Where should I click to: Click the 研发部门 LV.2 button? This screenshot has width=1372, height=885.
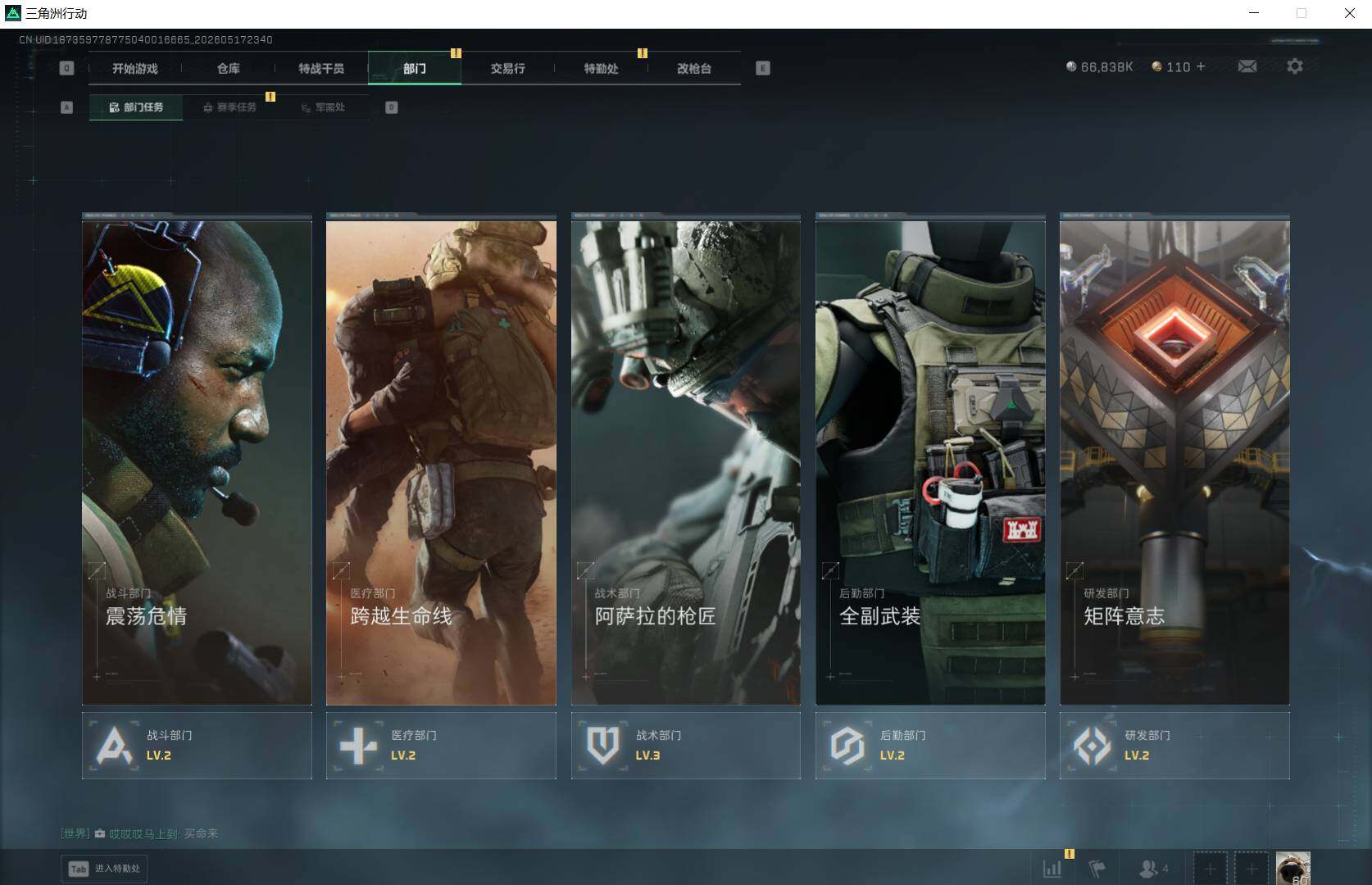point(1174,745)
